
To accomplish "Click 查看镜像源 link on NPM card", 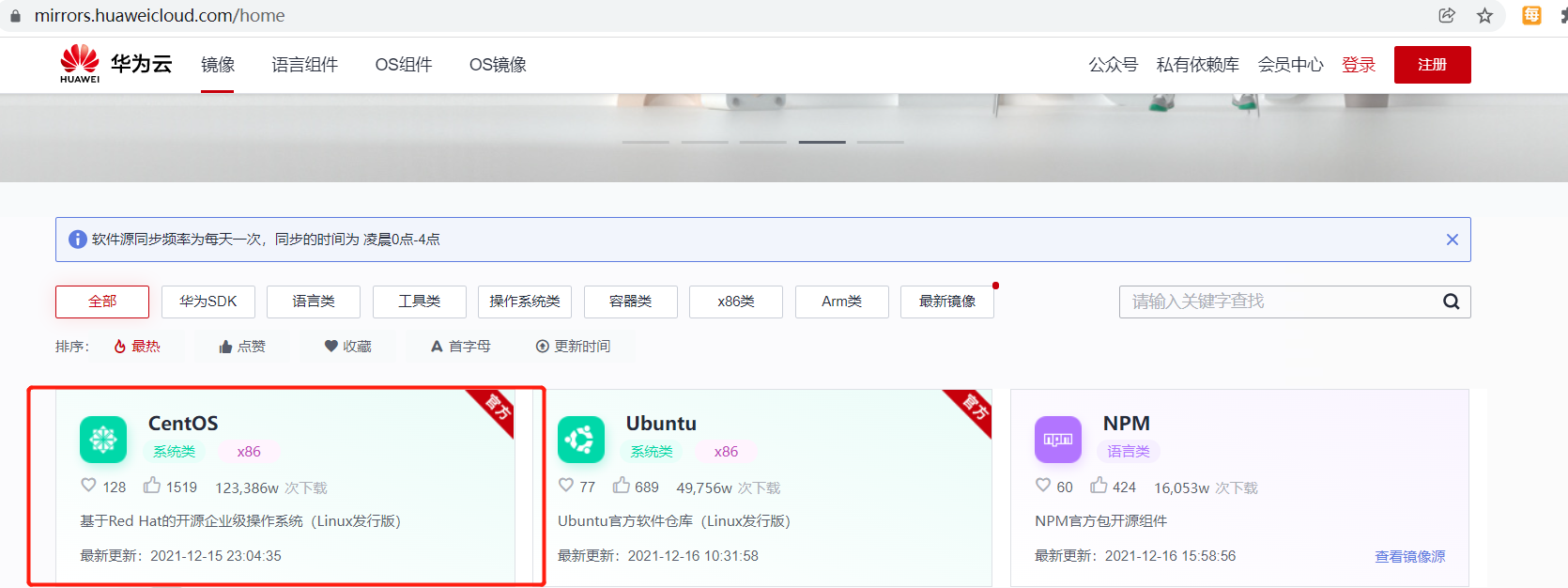I will pyautogui.click(x=1410, y=556).
